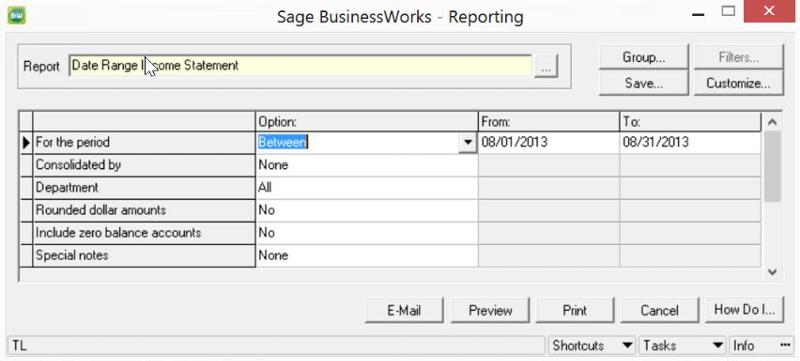
Task: Click Rounded dollar amounts value 'No'
Action: click(367, 210)
